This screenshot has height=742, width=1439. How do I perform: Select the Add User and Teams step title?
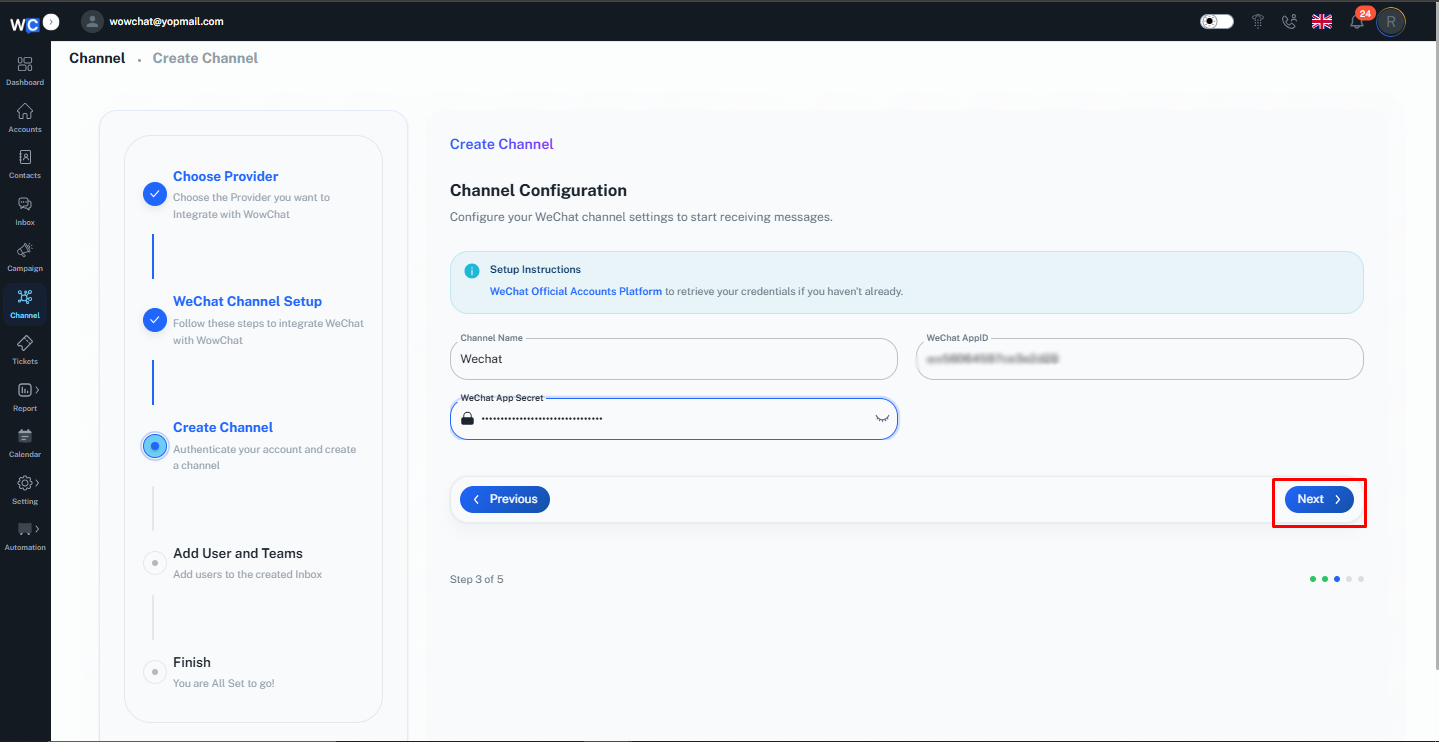[238, 553]
